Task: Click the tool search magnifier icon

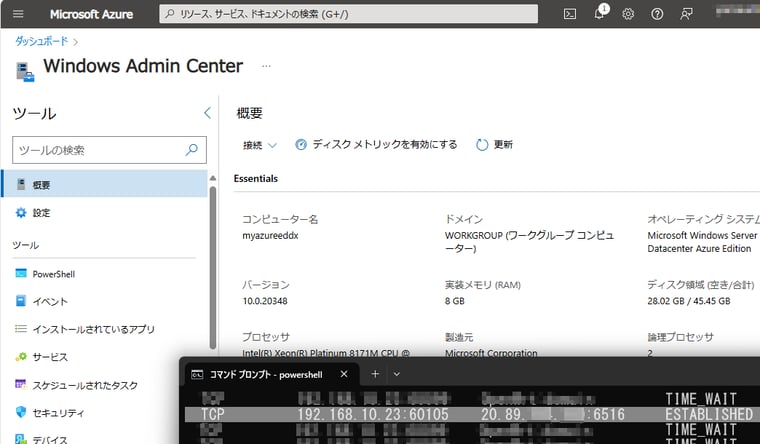Action: tap(192, 149)
